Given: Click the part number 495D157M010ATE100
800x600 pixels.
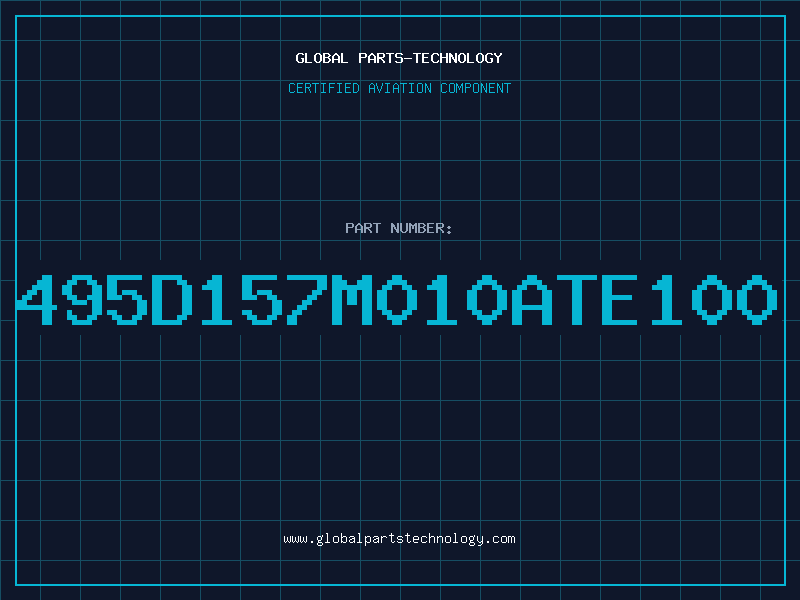Looking at the screenshot, I should (397, 300).
